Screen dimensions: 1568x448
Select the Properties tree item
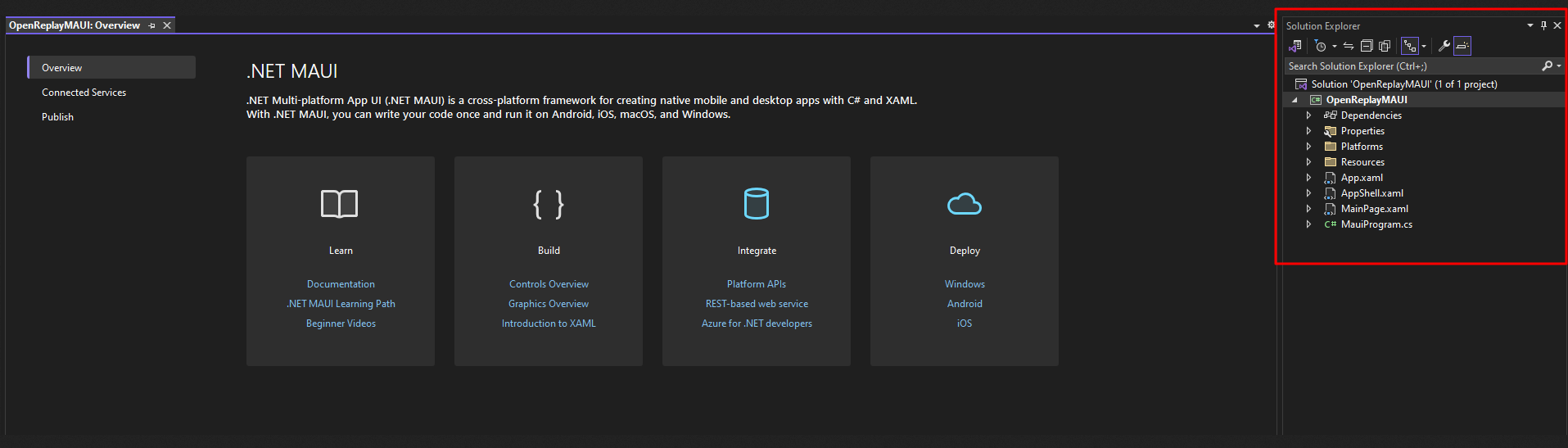(1362, 131)
